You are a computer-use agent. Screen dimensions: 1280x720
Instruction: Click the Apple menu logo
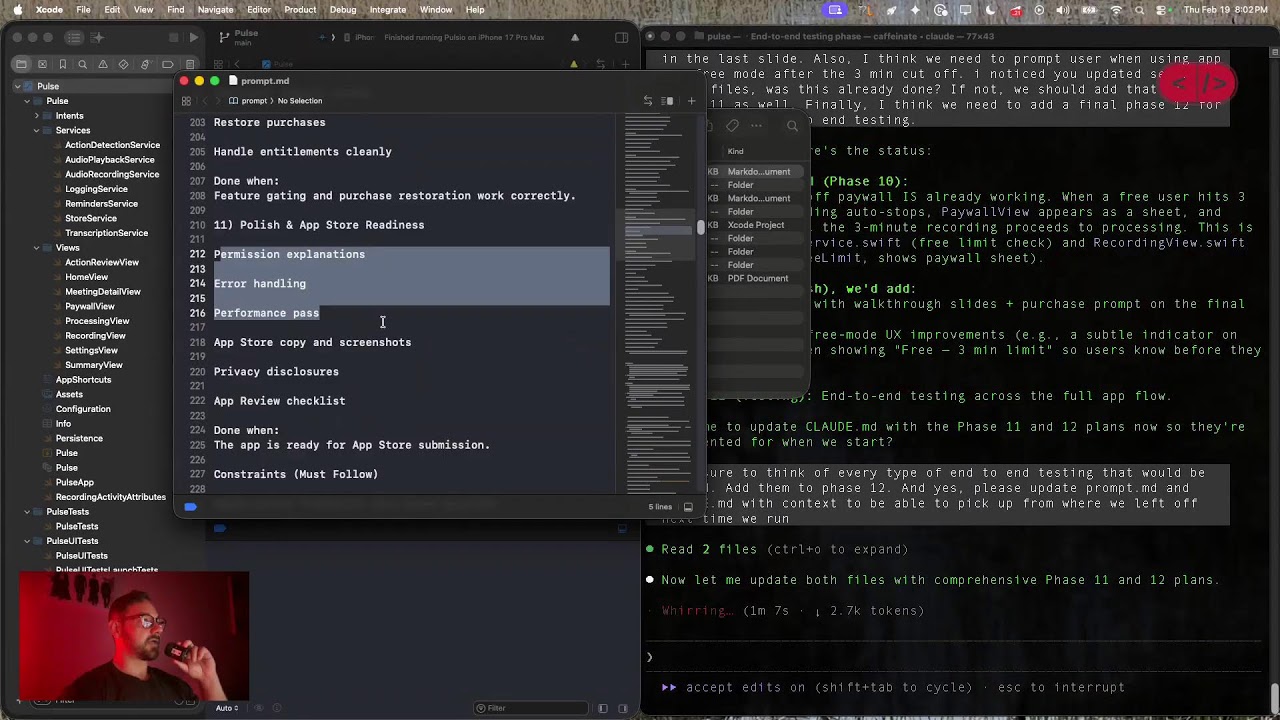tap(18, 10)
